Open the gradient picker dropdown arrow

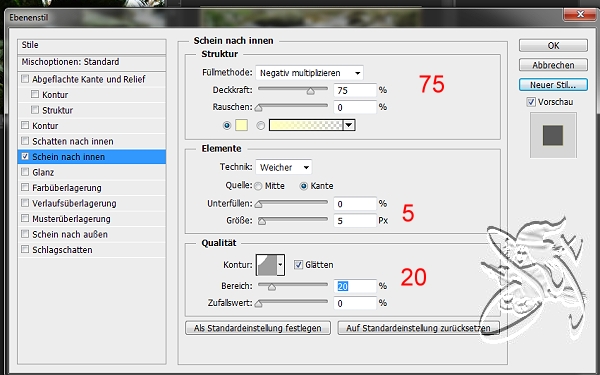tap(349, 125)
